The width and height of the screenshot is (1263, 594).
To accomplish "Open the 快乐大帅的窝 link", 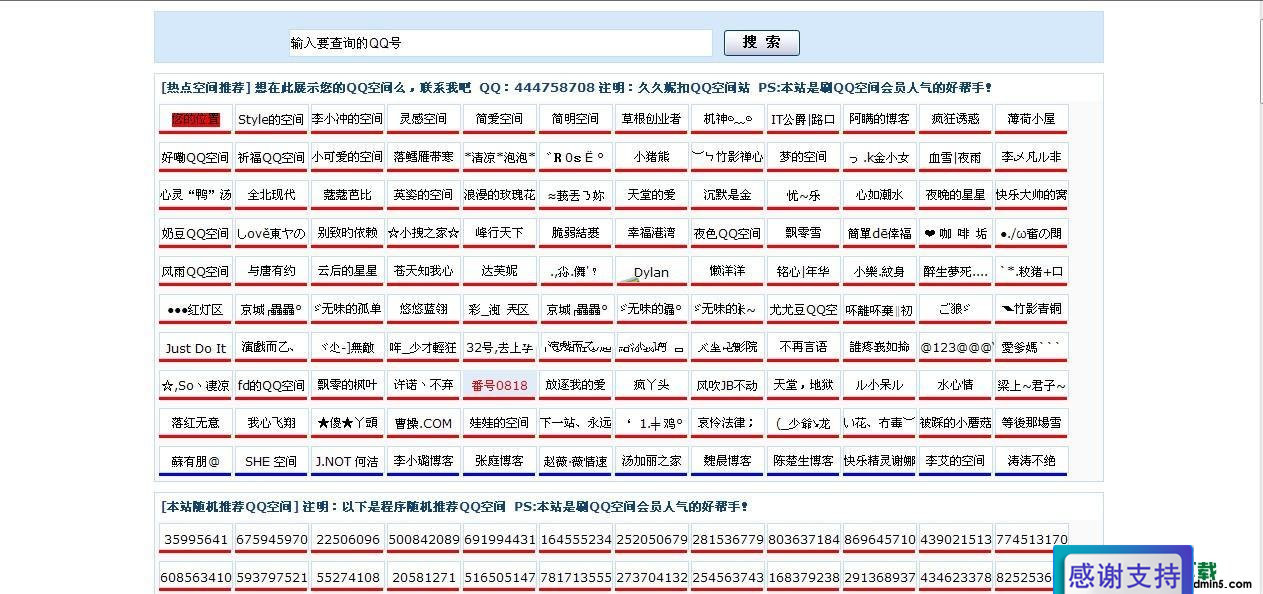I will [x=1031, y=195].
